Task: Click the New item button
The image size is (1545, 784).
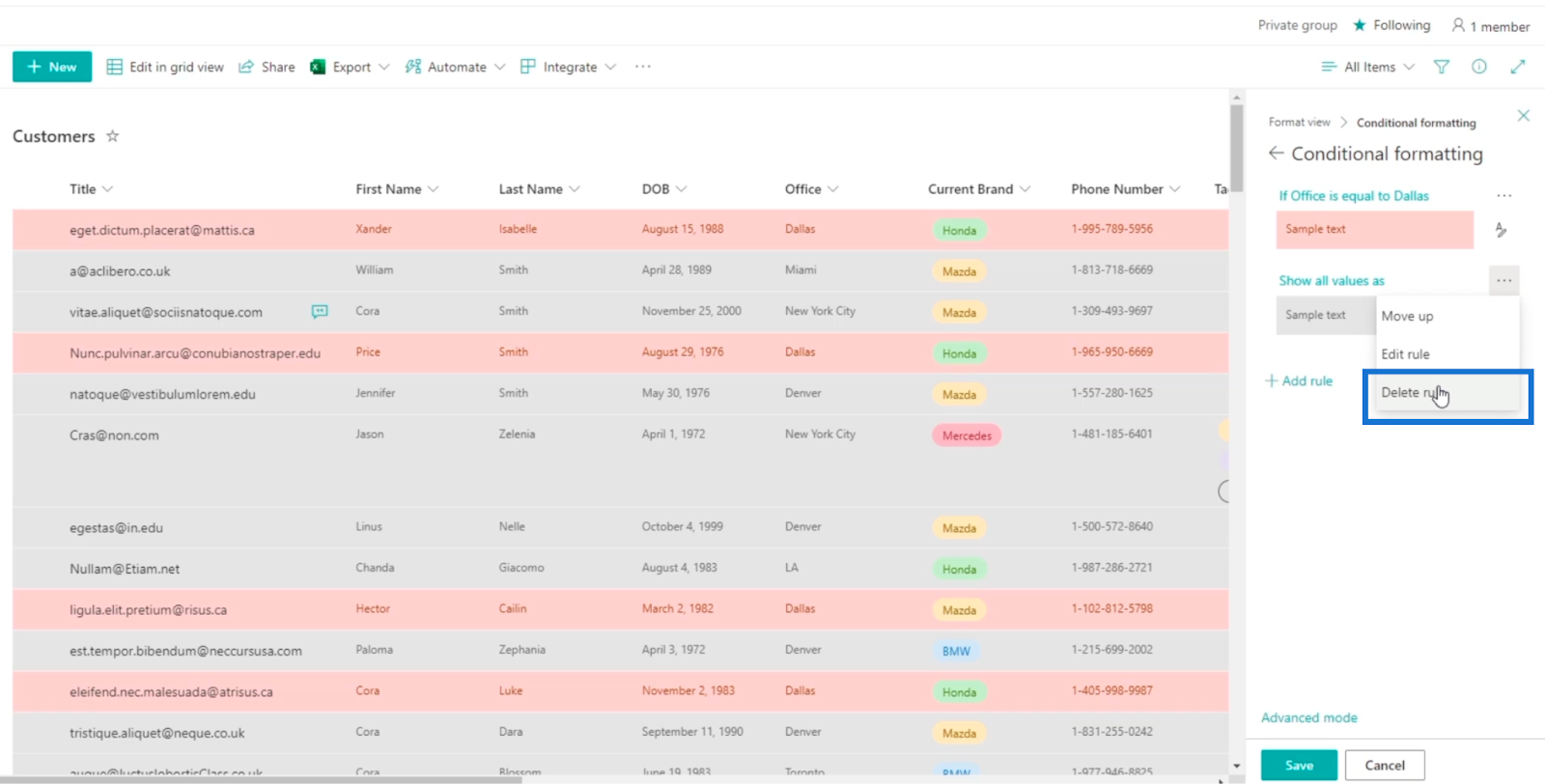Action: tap(52, 67)
